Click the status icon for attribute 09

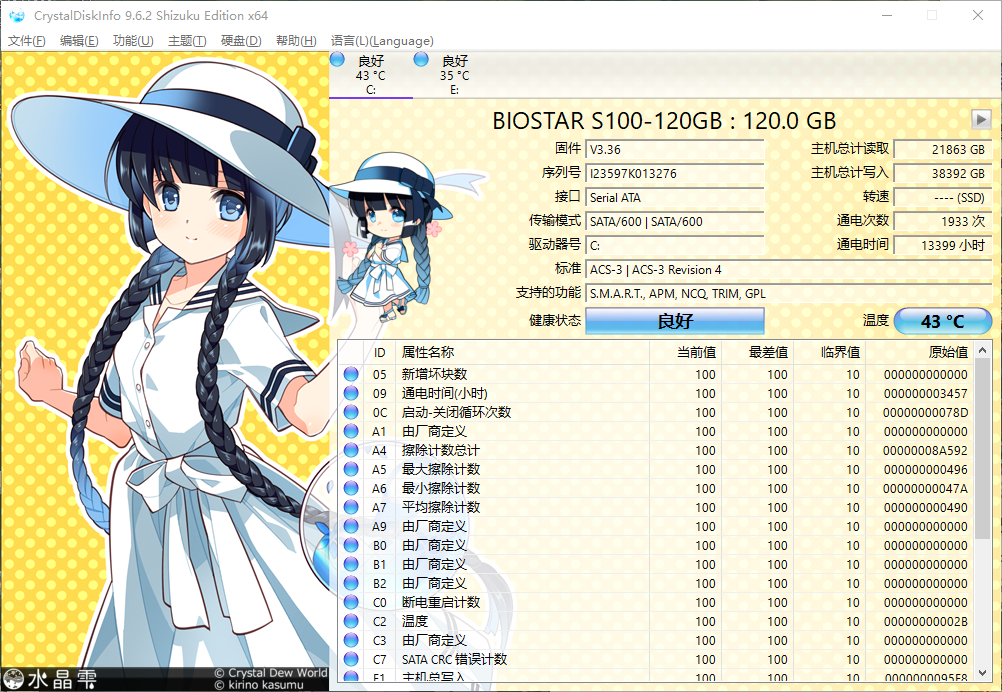pos(351,393)
